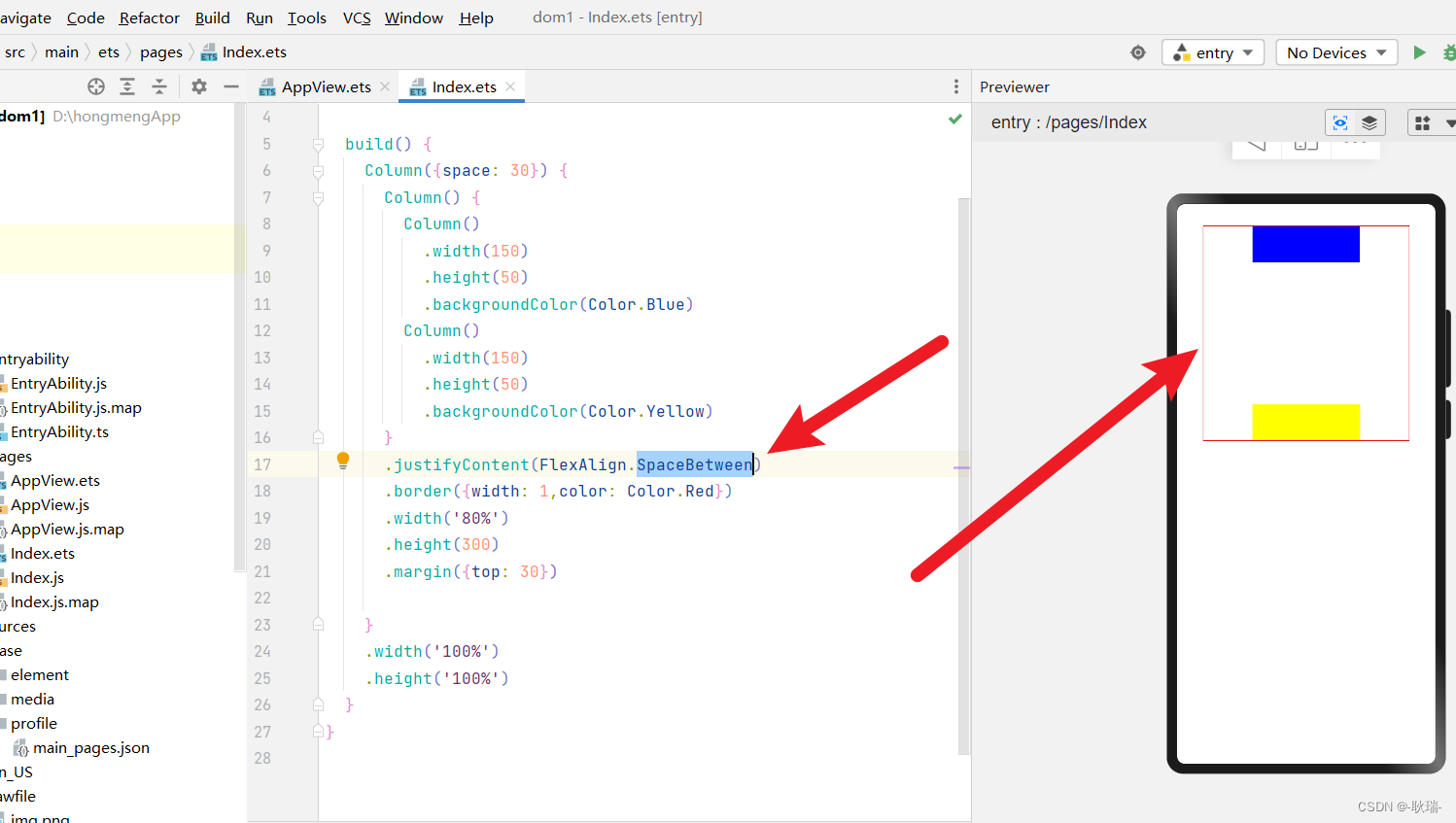
Task: Click the Index.ets file icon in breadcrumb
Action: click(x=209, y=52)
